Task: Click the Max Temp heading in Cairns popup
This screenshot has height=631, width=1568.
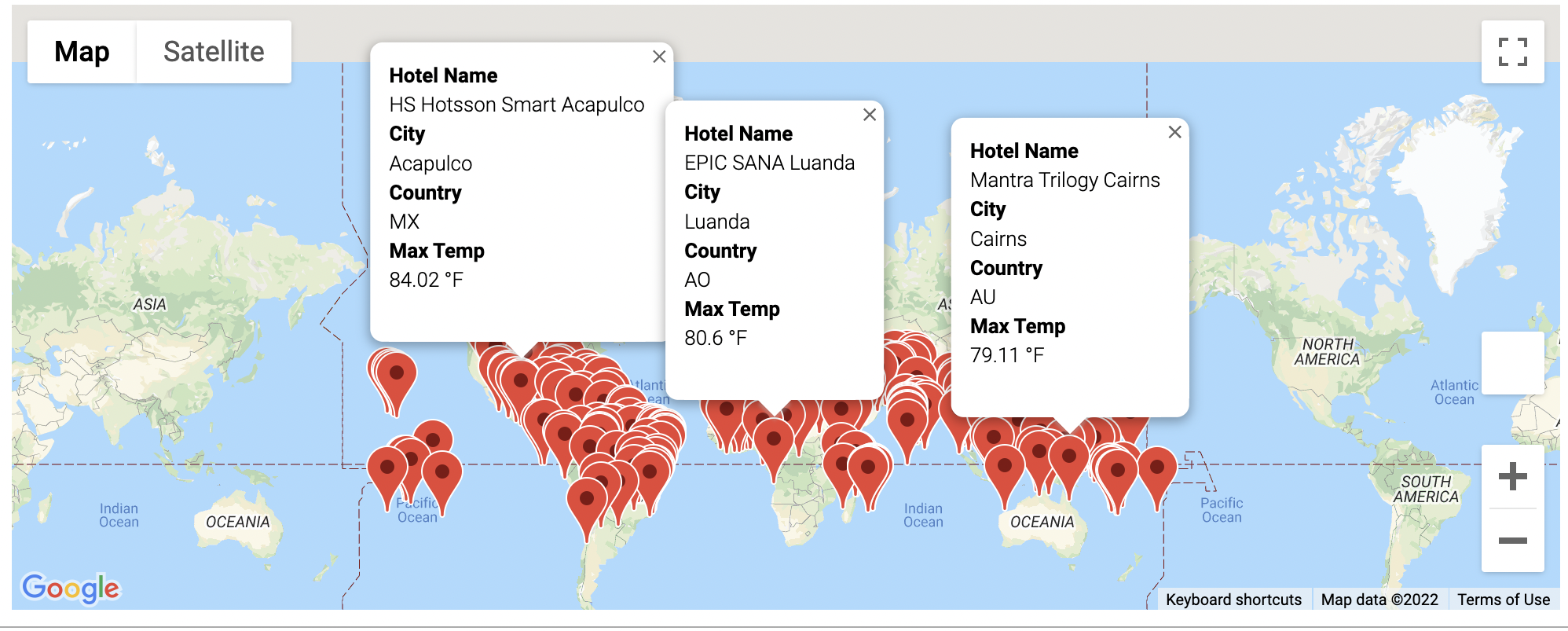Action: (x=1018, y=326)
